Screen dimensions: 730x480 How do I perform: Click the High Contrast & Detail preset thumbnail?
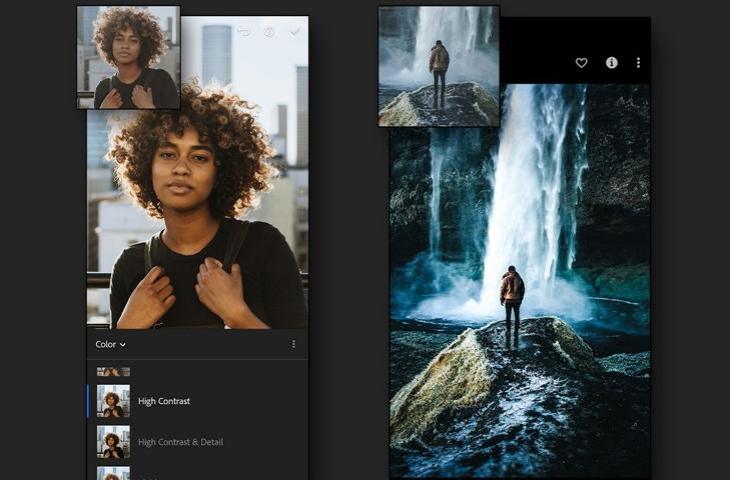(x=113, y=442)
